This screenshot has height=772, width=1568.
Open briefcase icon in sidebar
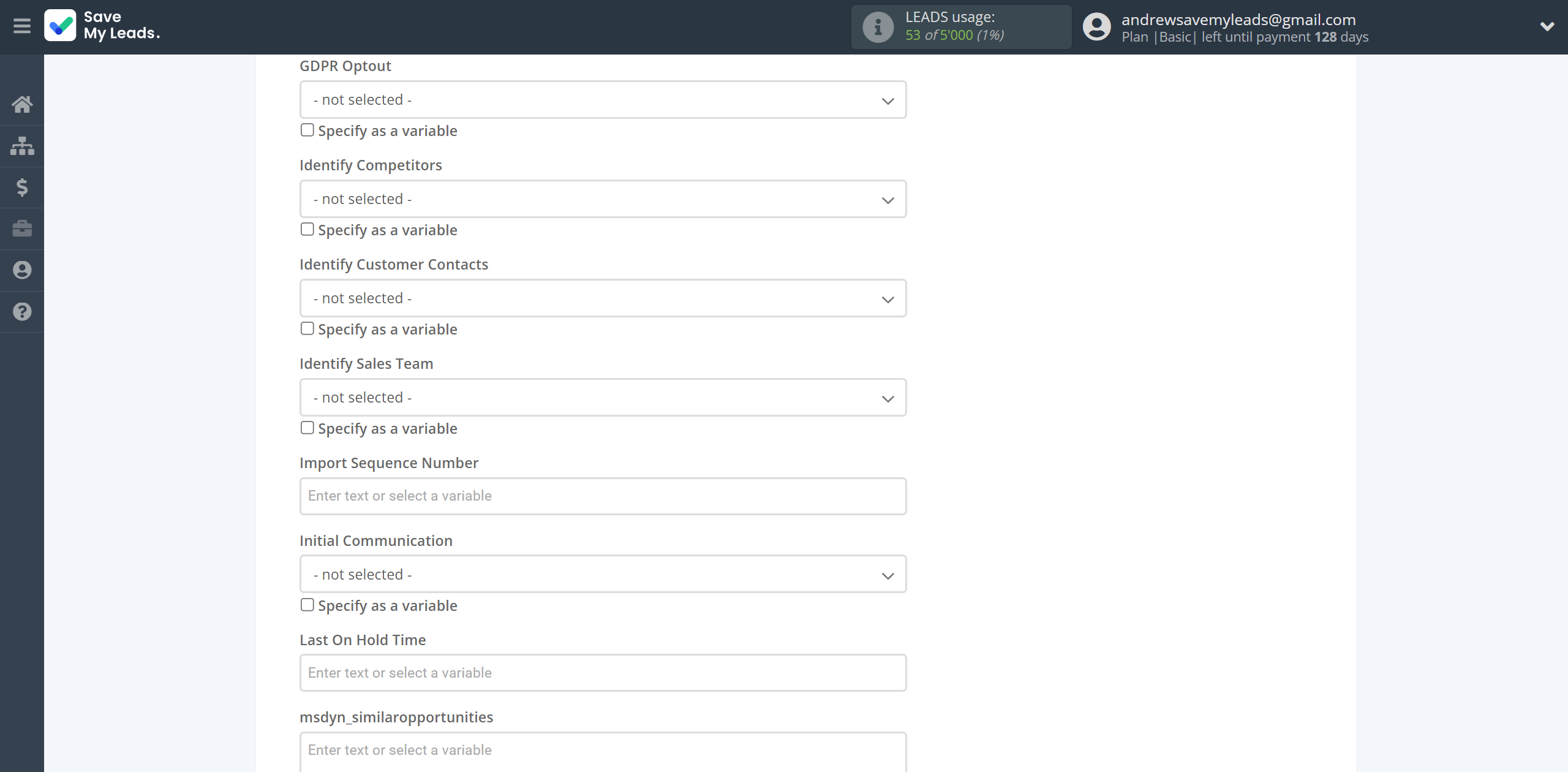point(22,229)
